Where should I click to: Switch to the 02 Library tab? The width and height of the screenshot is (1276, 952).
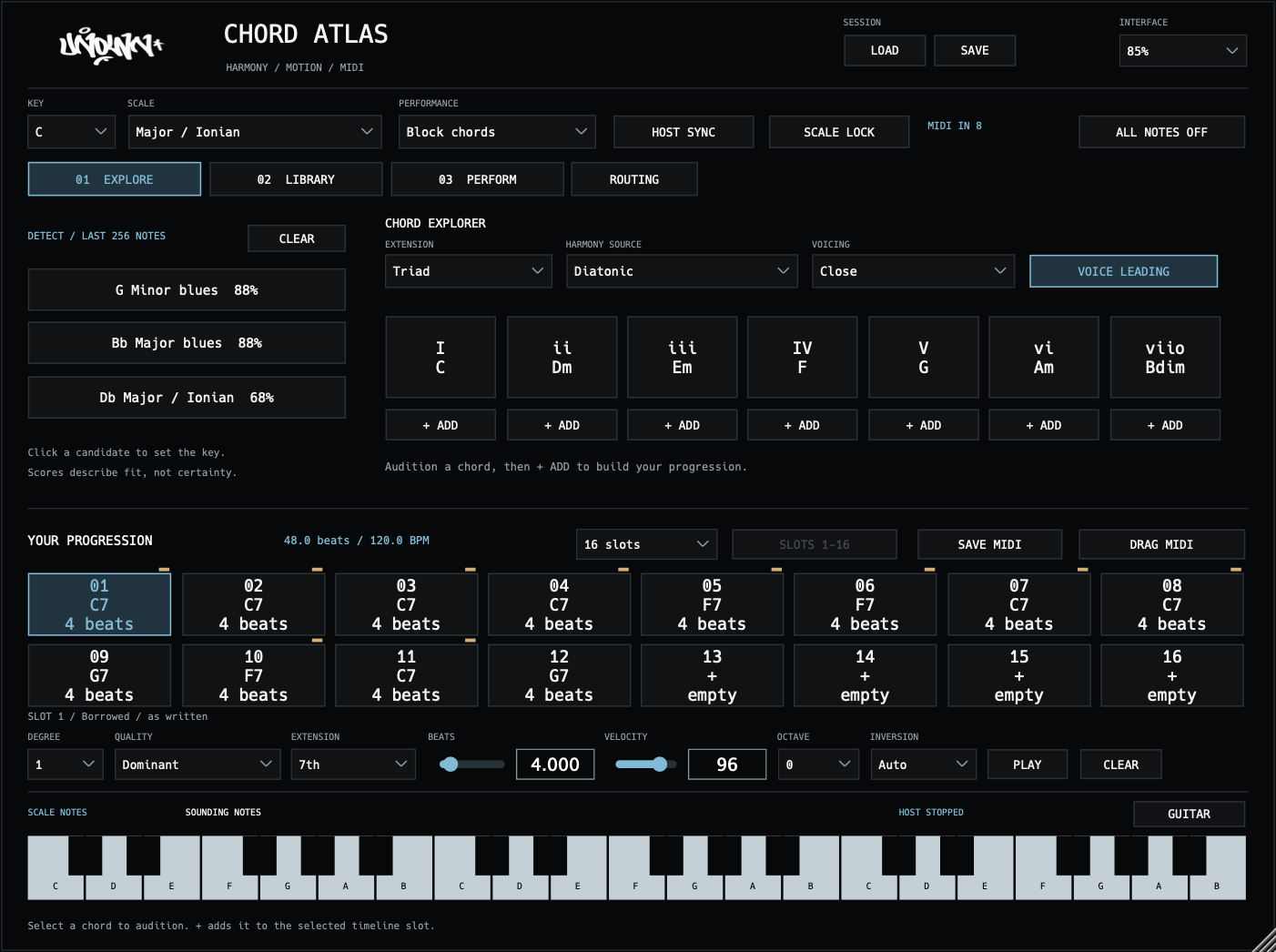(296, 179)
